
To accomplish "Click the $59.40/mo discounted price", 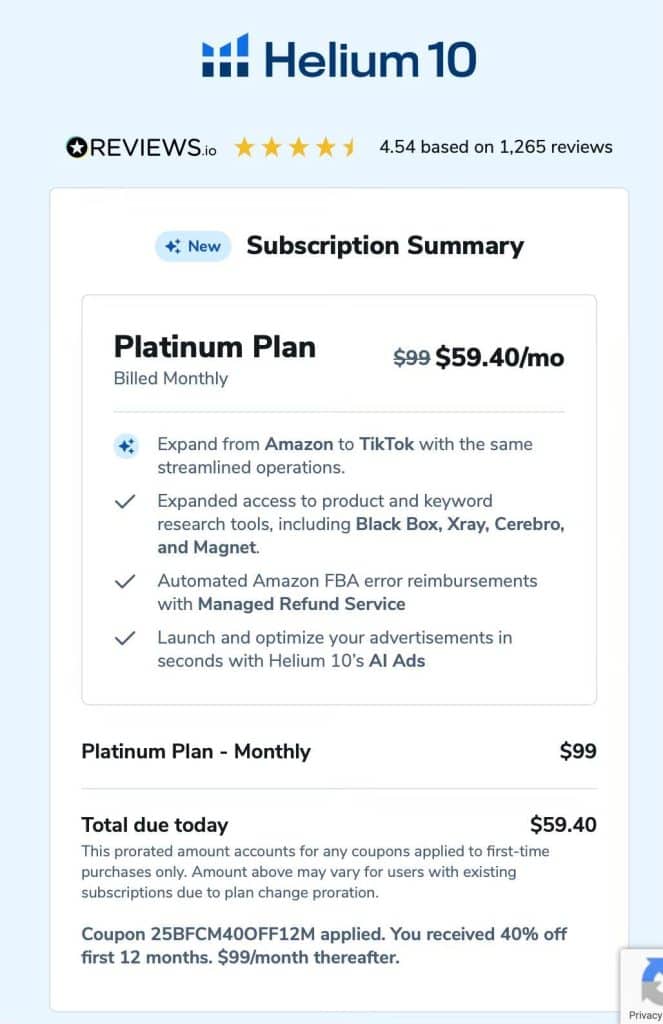I will point(500,357).
